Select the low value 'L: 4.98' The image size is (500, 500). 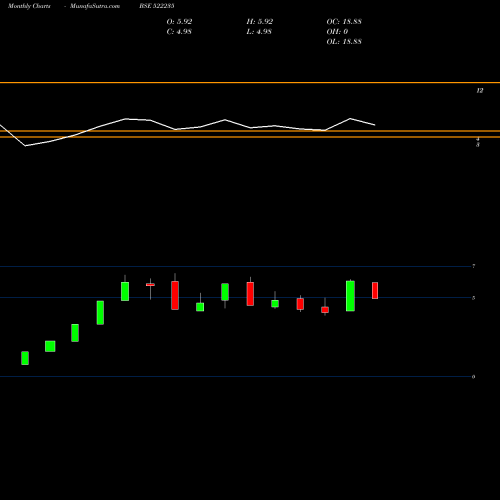coord(259,32)
